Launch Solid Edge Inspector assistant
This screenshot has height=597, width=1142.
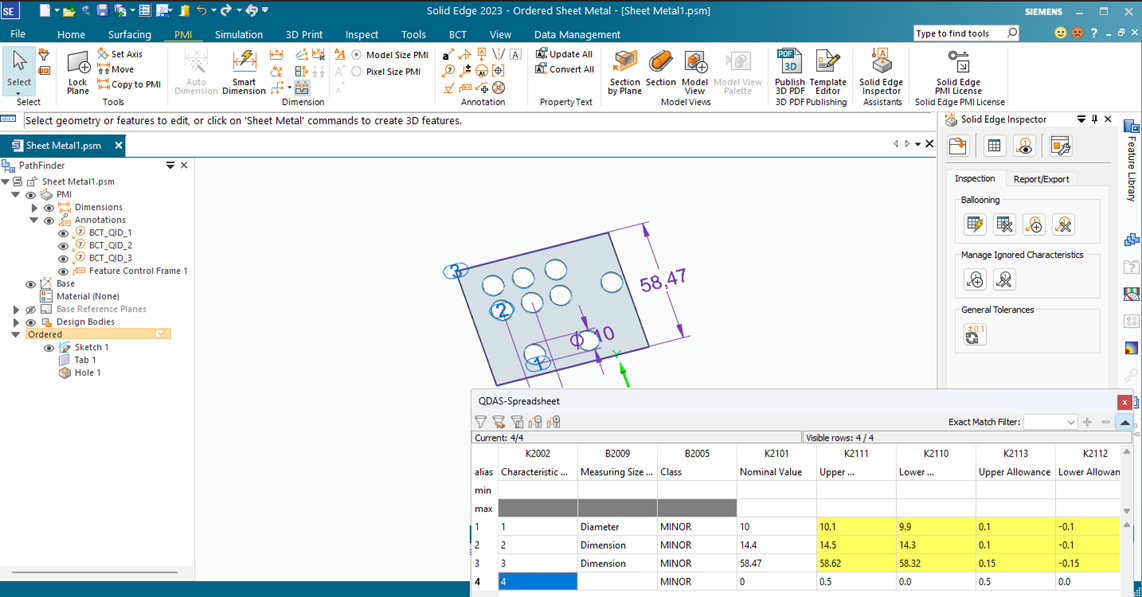[x=881, y=72]
